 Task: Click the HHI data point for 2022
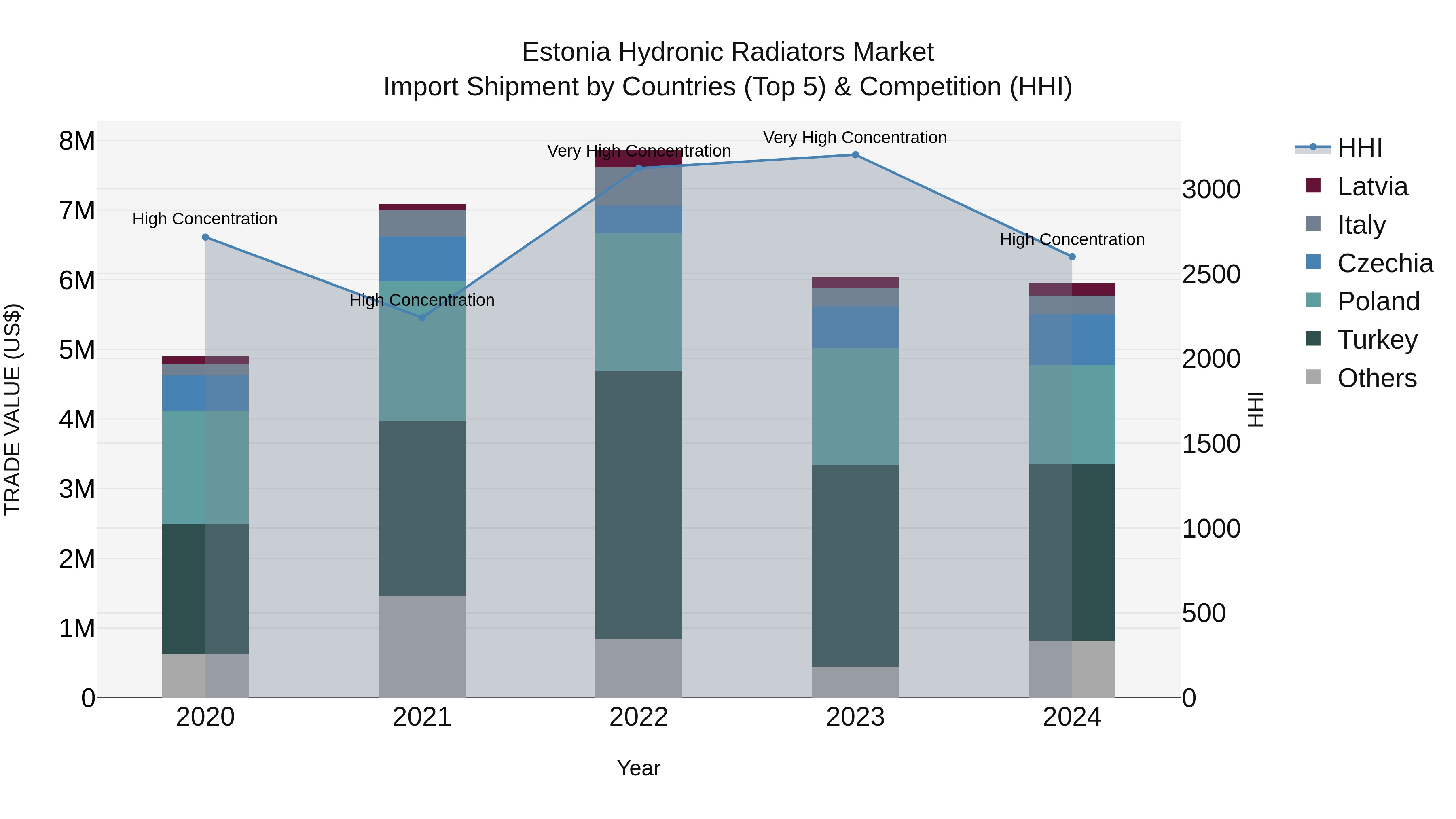pos(639,168)
